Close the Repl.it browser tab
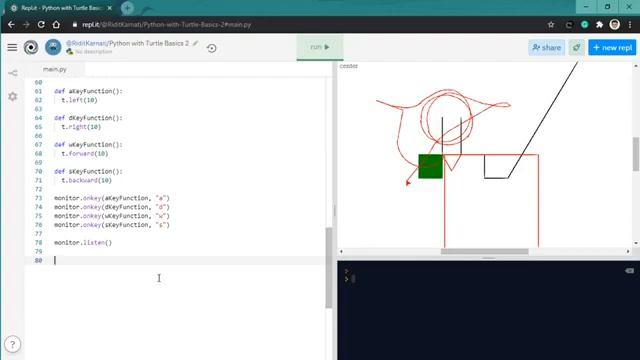Viewport: 640px width, 360px height. (x=109, y=8)
